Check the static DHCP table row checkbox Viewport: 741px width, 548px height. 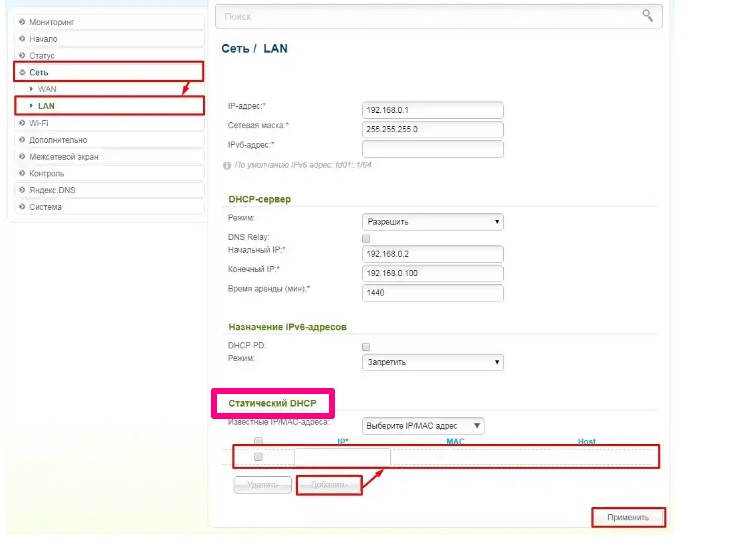click(258, 457)
